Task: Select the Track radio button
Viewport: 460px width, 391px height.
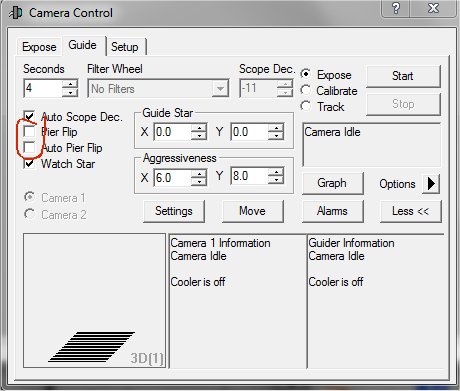Action: point(306,106)
